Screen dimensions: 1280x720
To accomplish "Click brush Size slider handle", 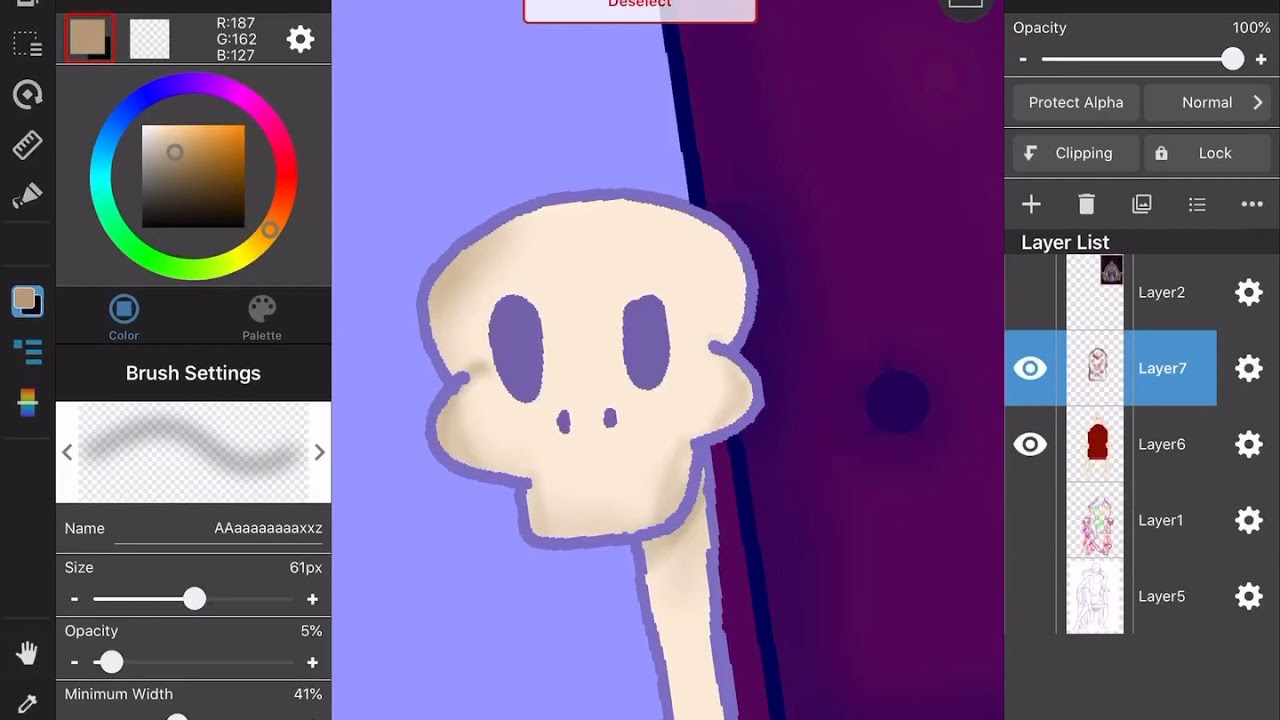I will [194, 599].
